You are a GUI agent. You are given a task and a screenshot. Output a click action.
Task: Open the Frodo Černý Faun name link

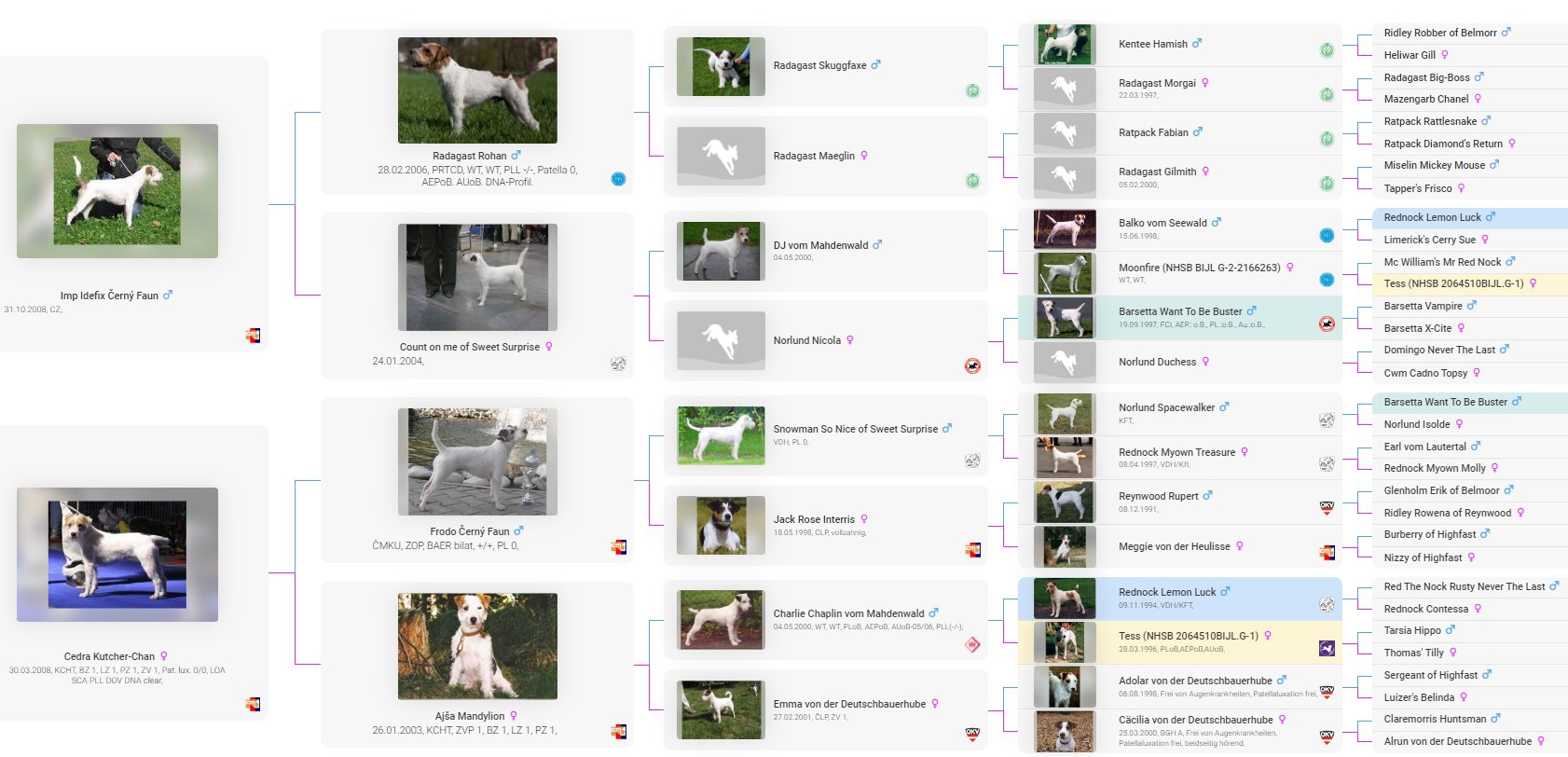tap(470, 531)
